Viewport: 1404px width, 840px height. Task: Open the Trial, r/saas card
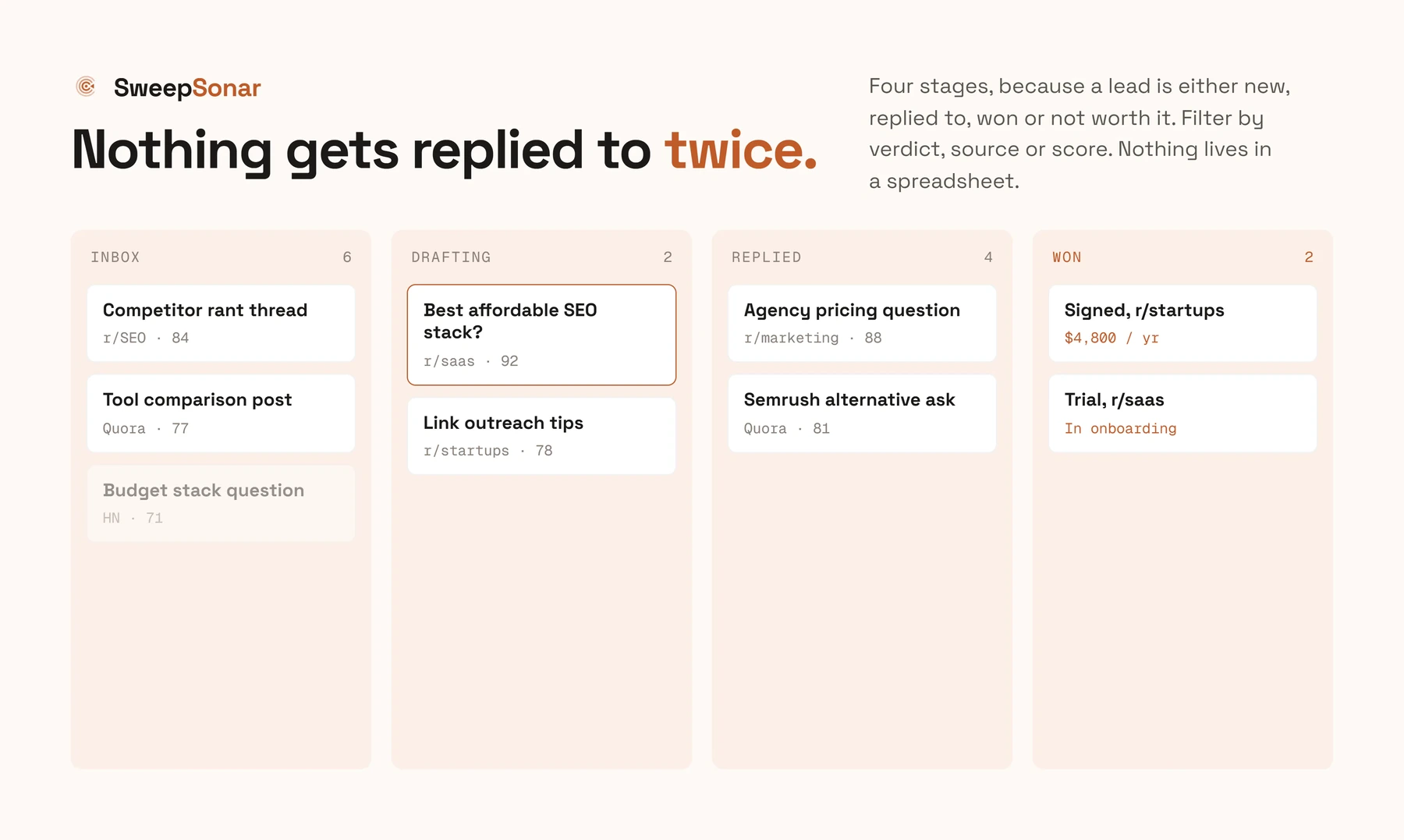pyautogui.click(x=1182, y=413)
